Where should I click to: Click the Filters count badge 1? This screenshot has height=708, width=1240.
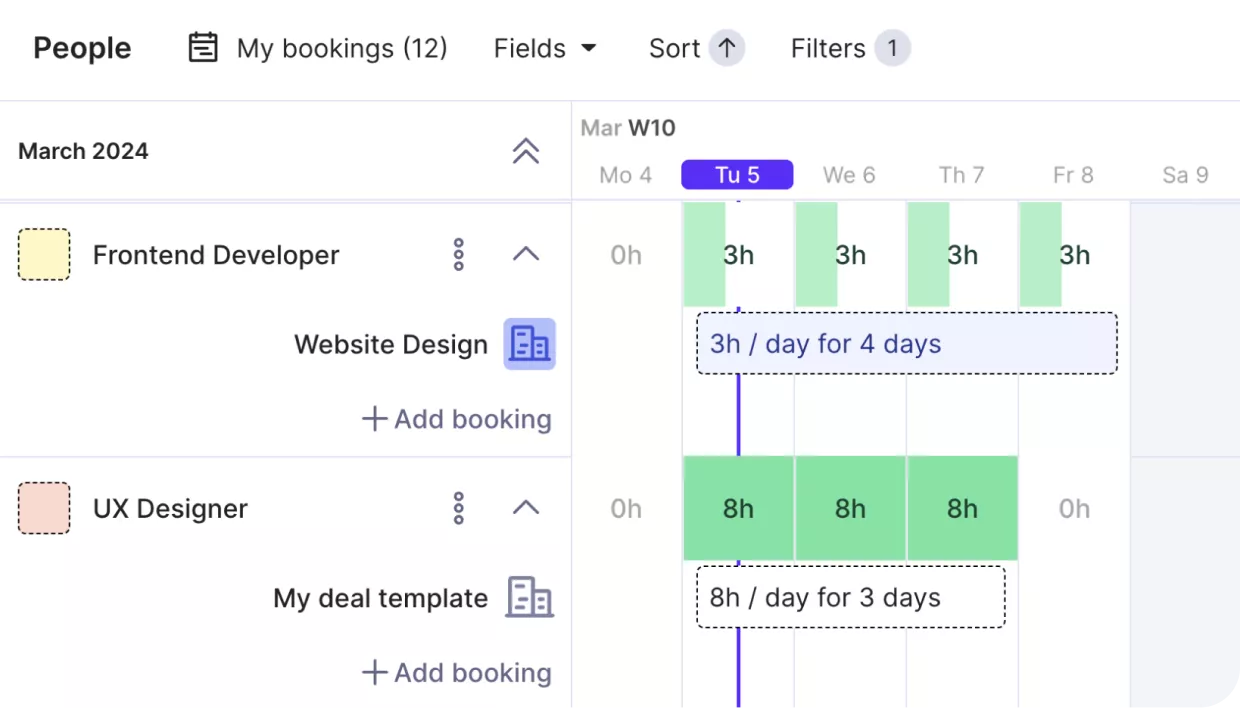pos(892,48)
